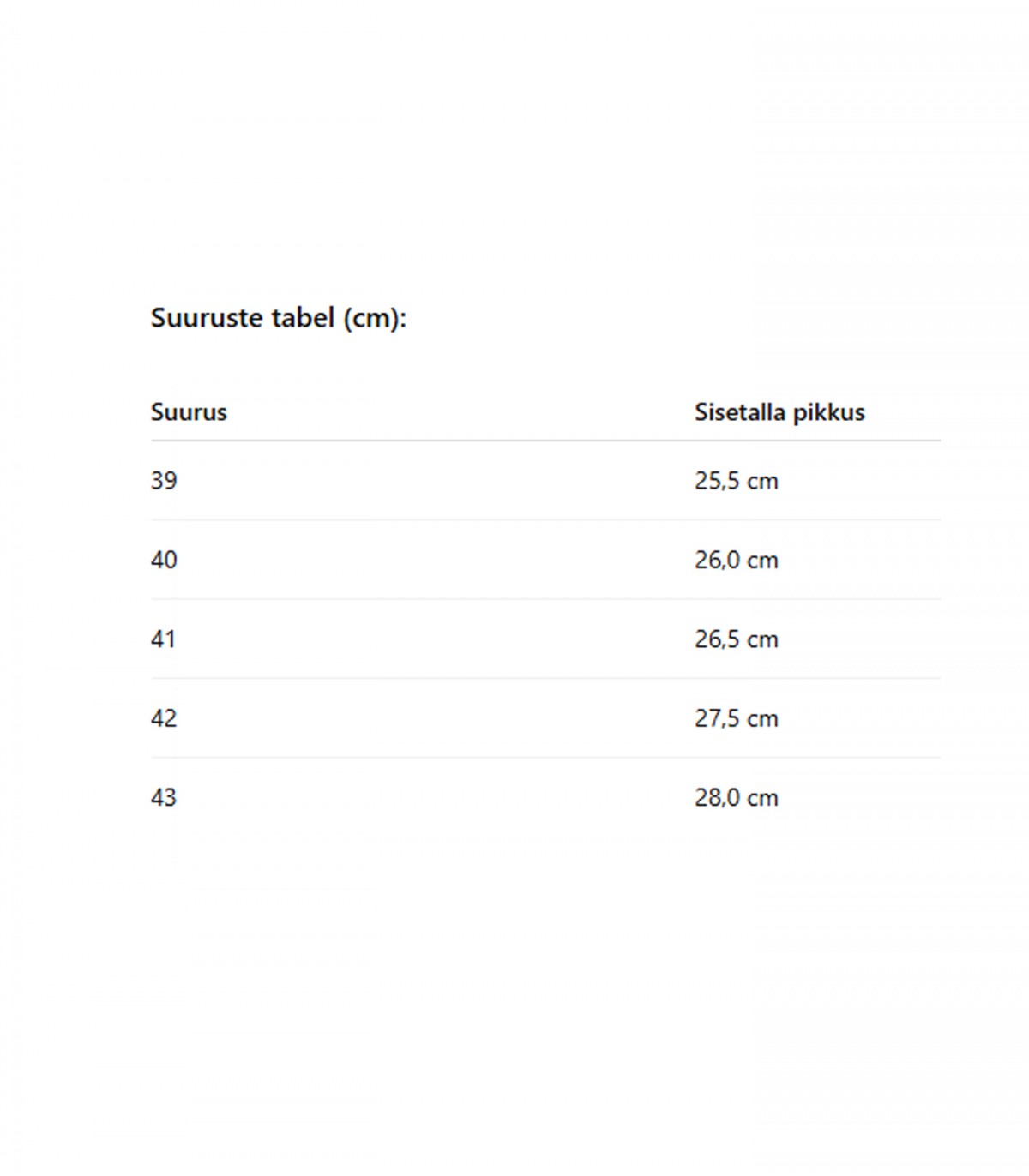Click the word pikkus in header
1029x1176 pixels.
point(829,413)
